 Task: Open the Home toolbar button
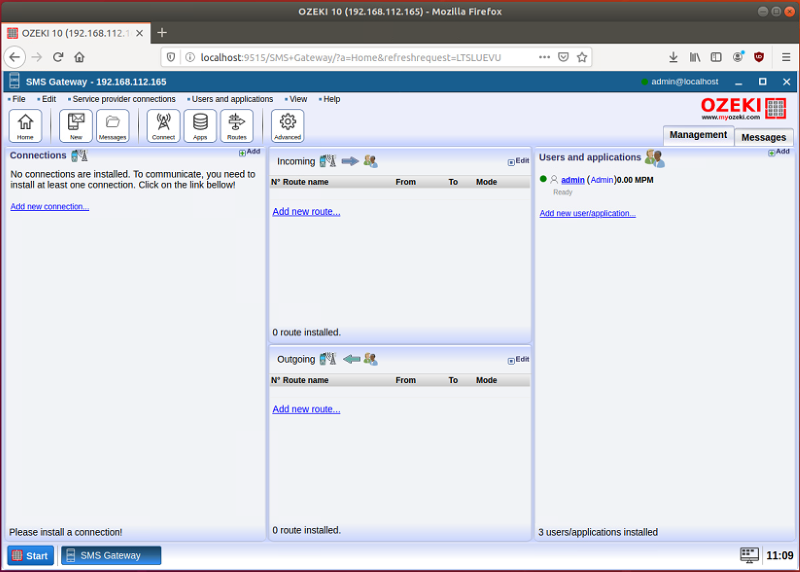click(x=25, y=126)
